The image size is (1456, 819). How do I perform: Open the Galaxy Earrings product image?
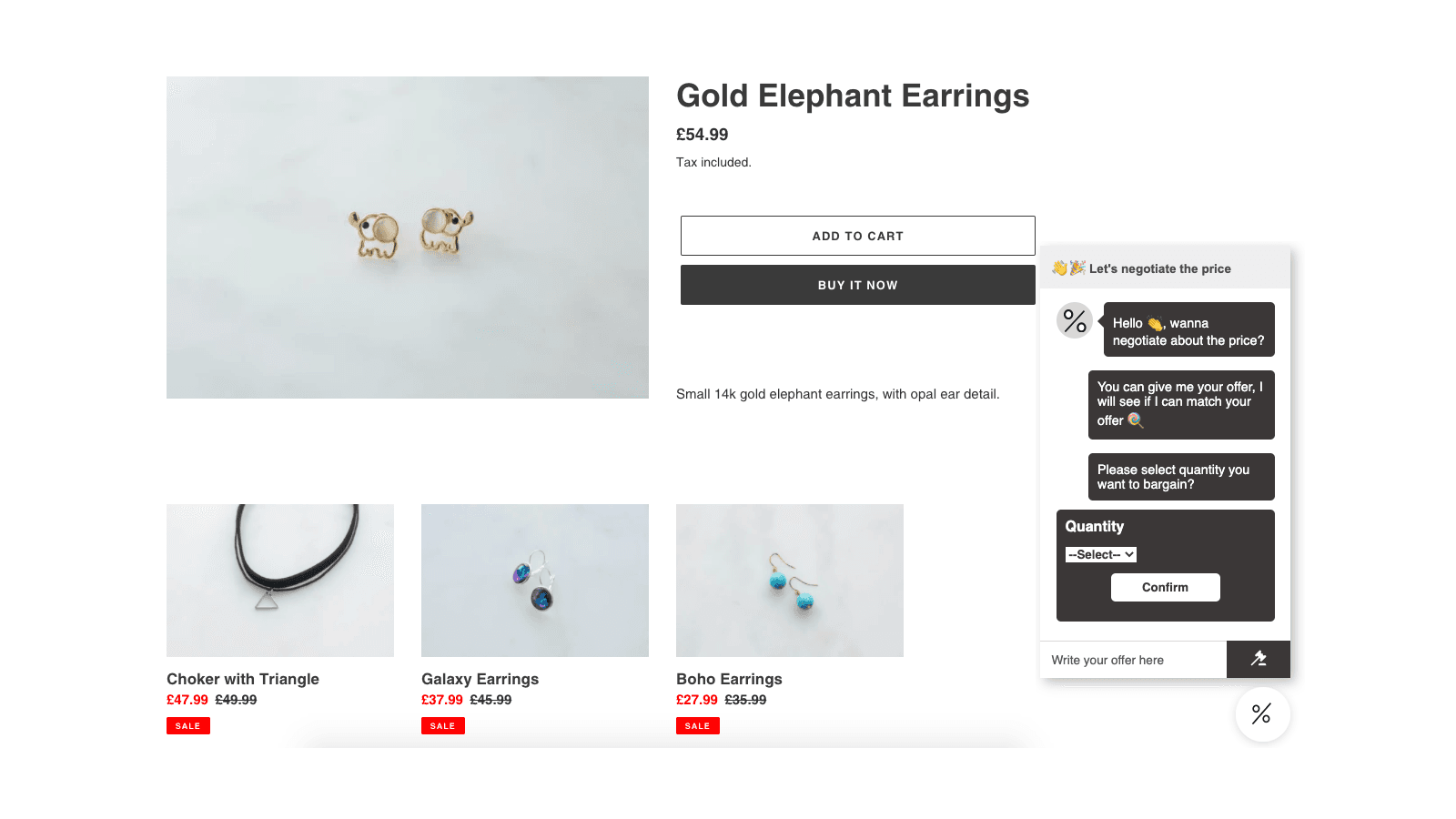535,581
